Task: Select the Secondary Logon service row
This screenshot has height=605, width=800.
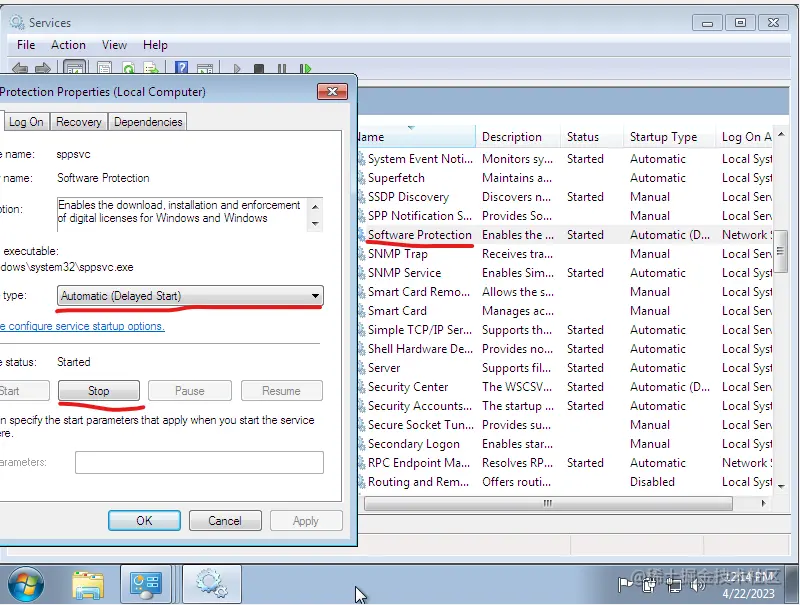Action: point(565,444)
